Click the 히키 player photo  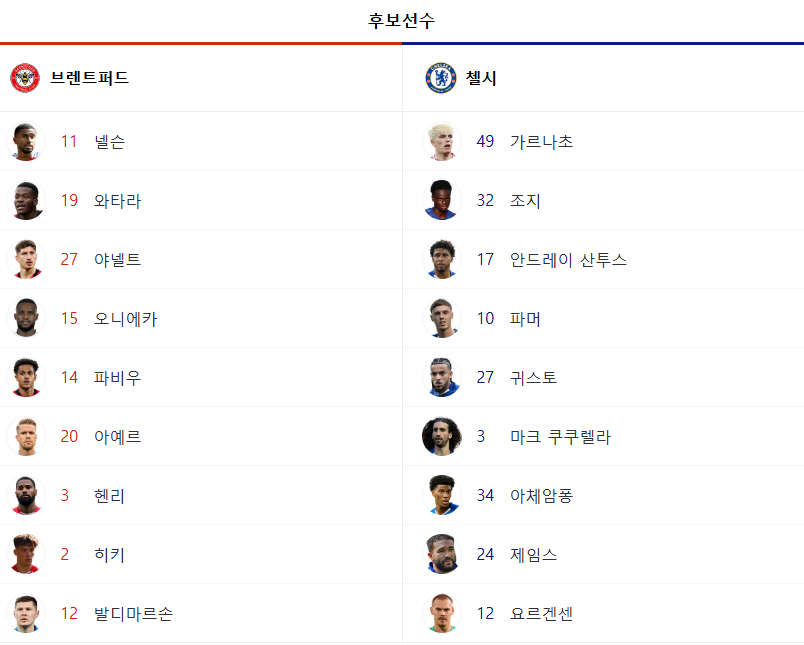(26, 554)
